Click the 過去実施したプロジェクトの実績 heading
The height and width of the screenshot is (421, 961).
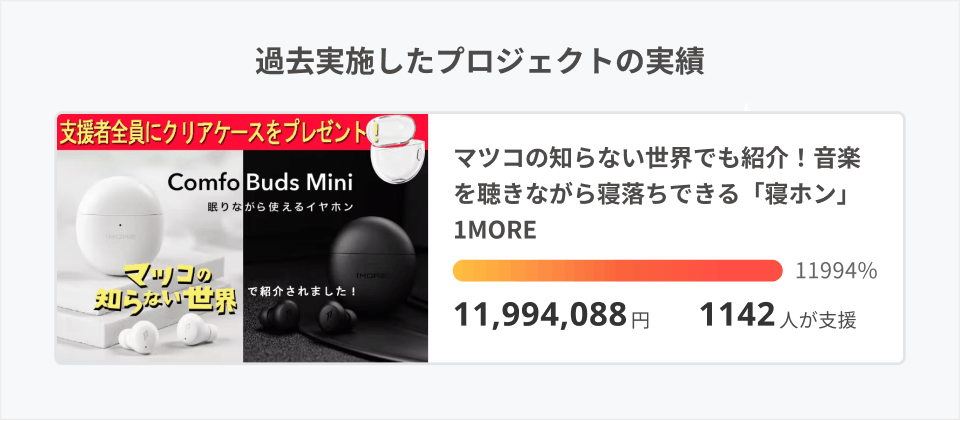click(480, 61)
